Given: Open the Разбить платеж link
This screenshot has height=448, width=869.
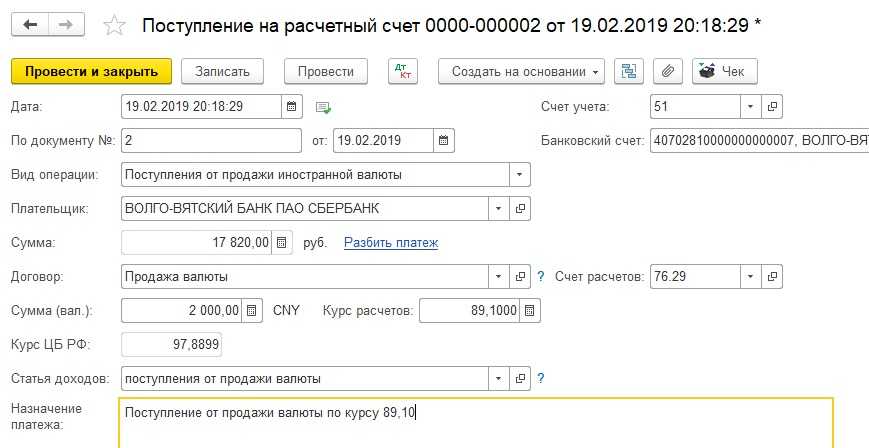Looking at the screenshot, I should pos(391,242).
